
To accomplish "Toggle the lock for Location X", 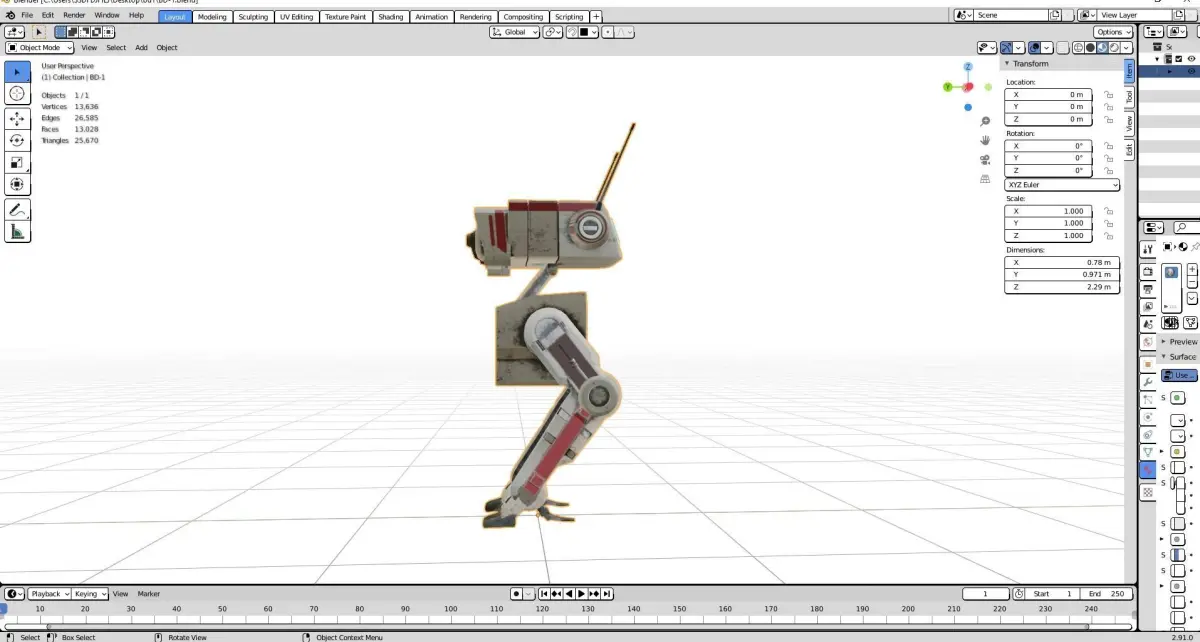I will [1108, 94].
